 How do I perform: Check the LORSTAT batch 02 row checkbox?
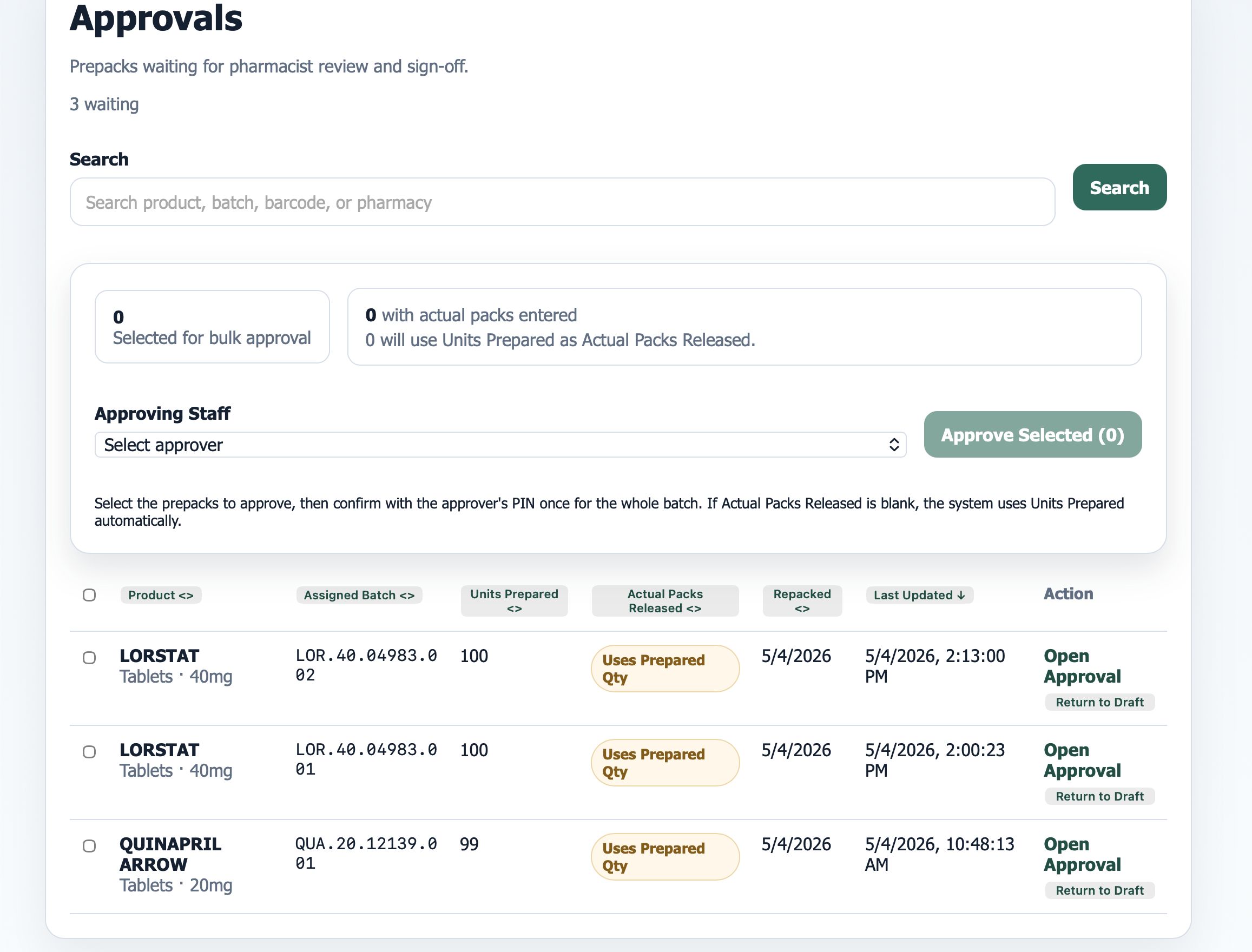[x=89, y=657]
